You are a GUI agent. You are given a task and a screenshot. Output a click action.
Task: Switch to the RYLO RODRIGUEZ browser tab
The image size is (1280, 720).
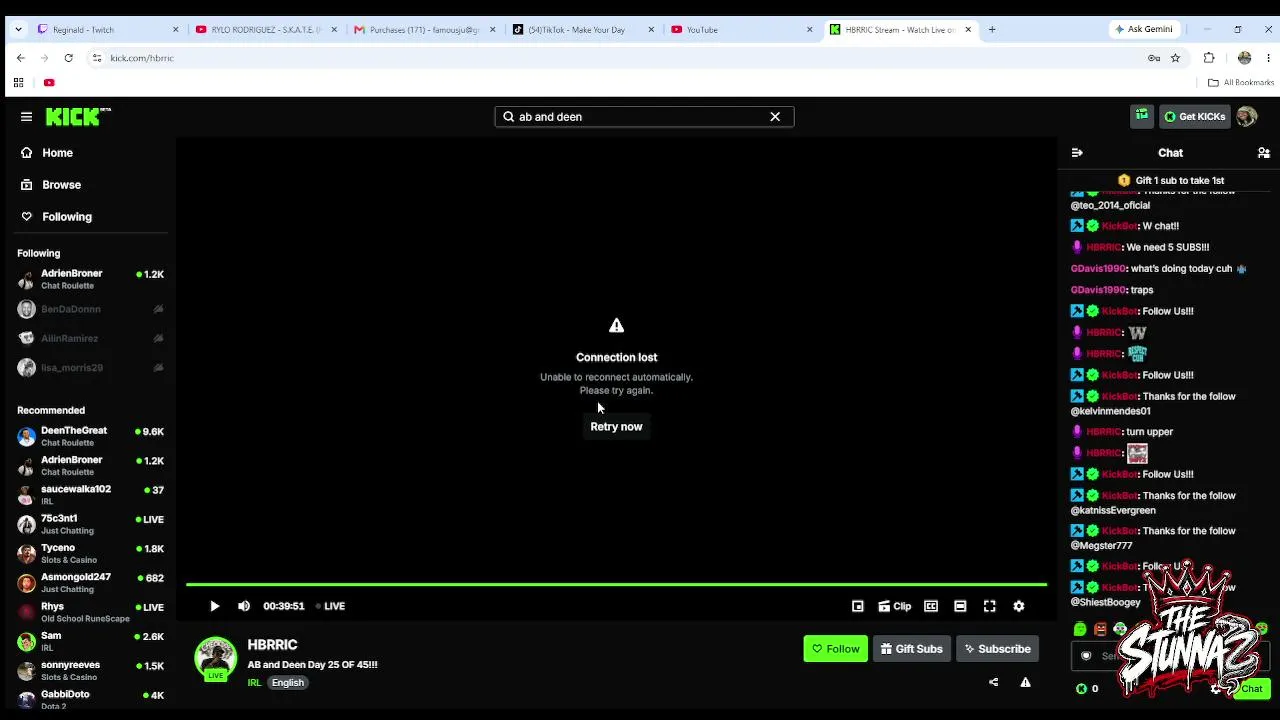click(268, 30)
